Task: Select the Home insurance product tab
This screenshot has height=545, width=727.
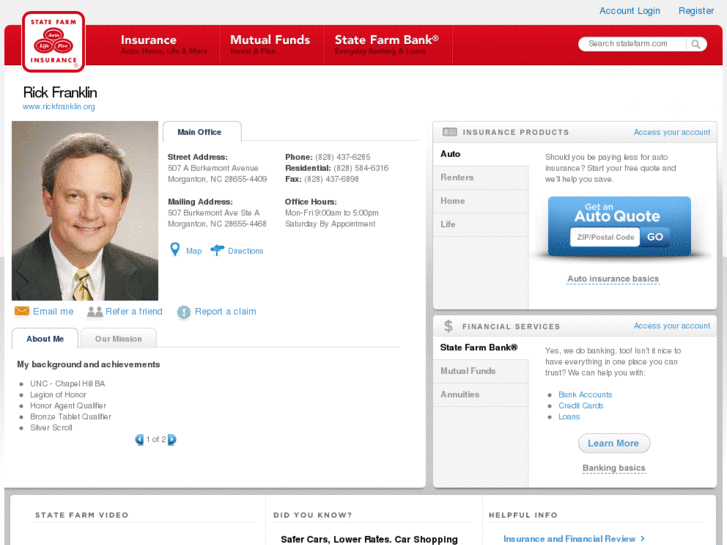Action: click(x=481, y=201)
